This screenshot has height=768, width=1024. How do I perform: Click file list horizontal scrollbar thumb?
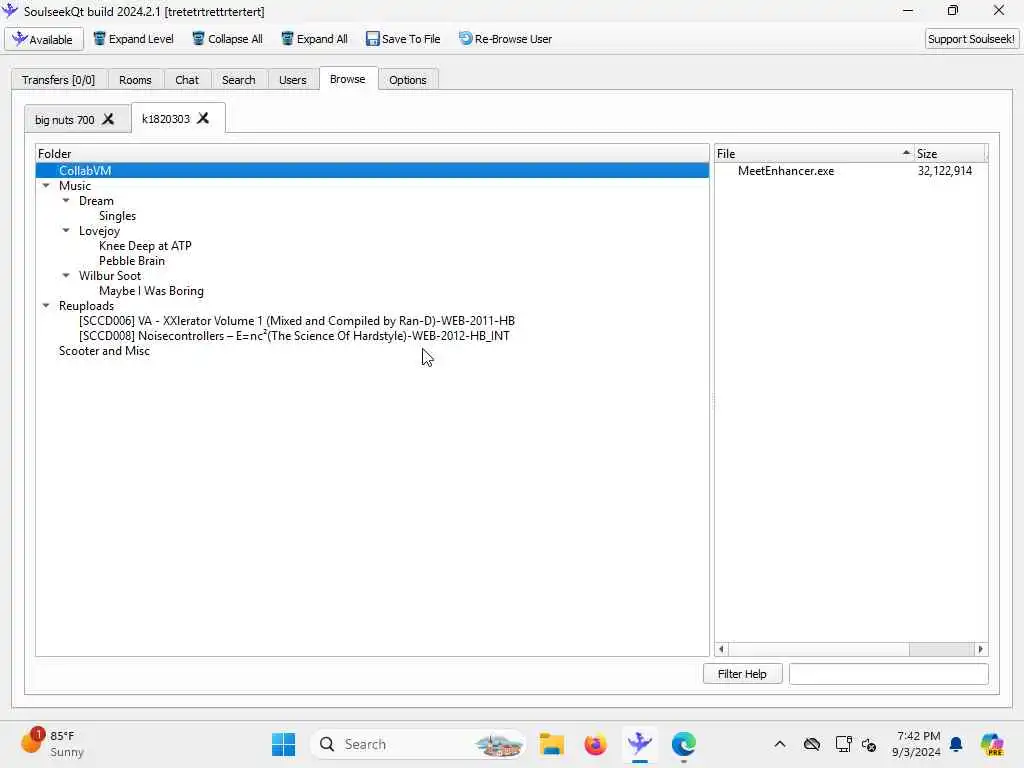[x=819, y=649]
